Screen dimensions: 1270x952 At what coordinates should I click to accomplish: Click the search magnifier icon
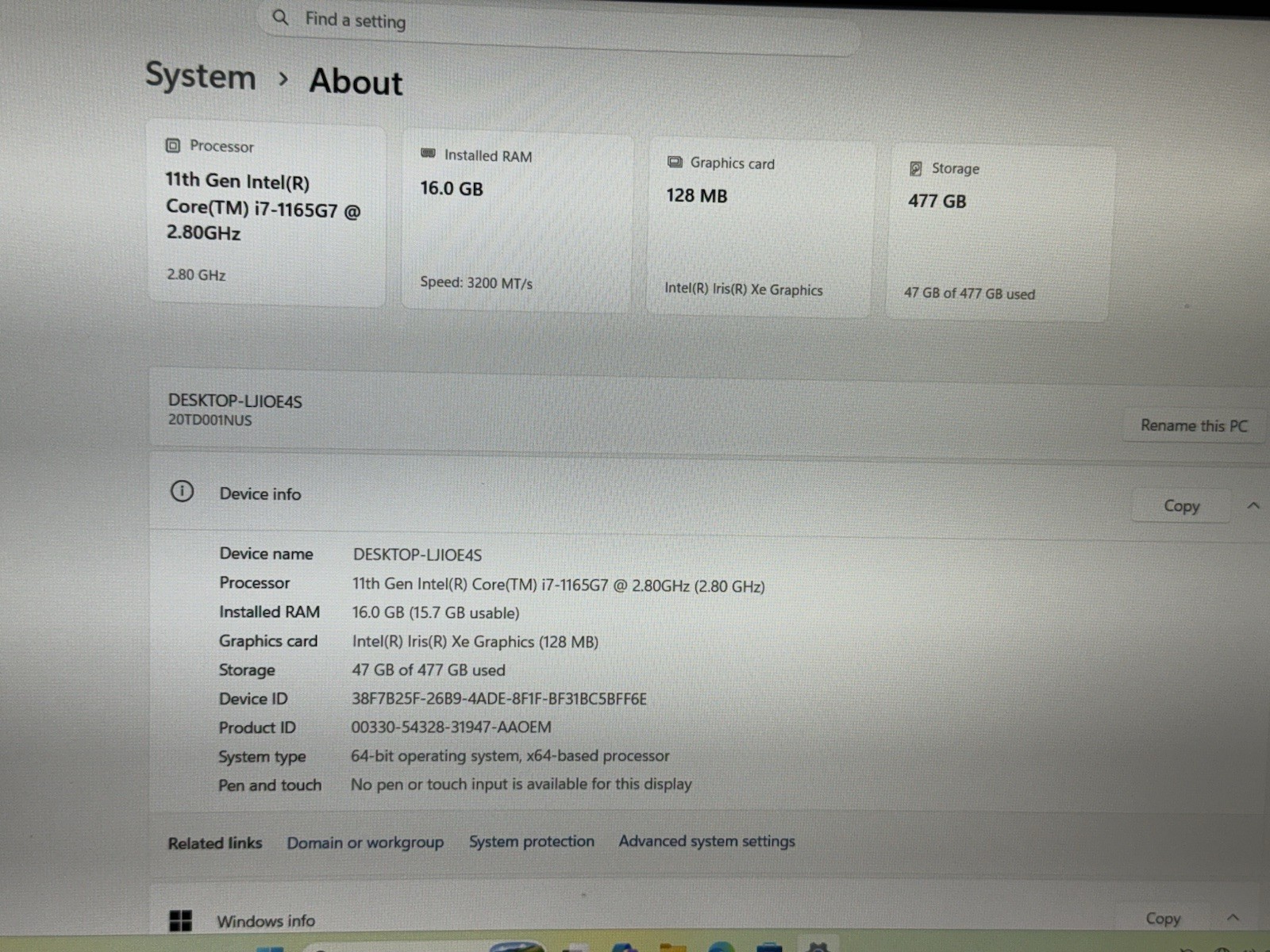pyautogui.click(x=280, y=17)
